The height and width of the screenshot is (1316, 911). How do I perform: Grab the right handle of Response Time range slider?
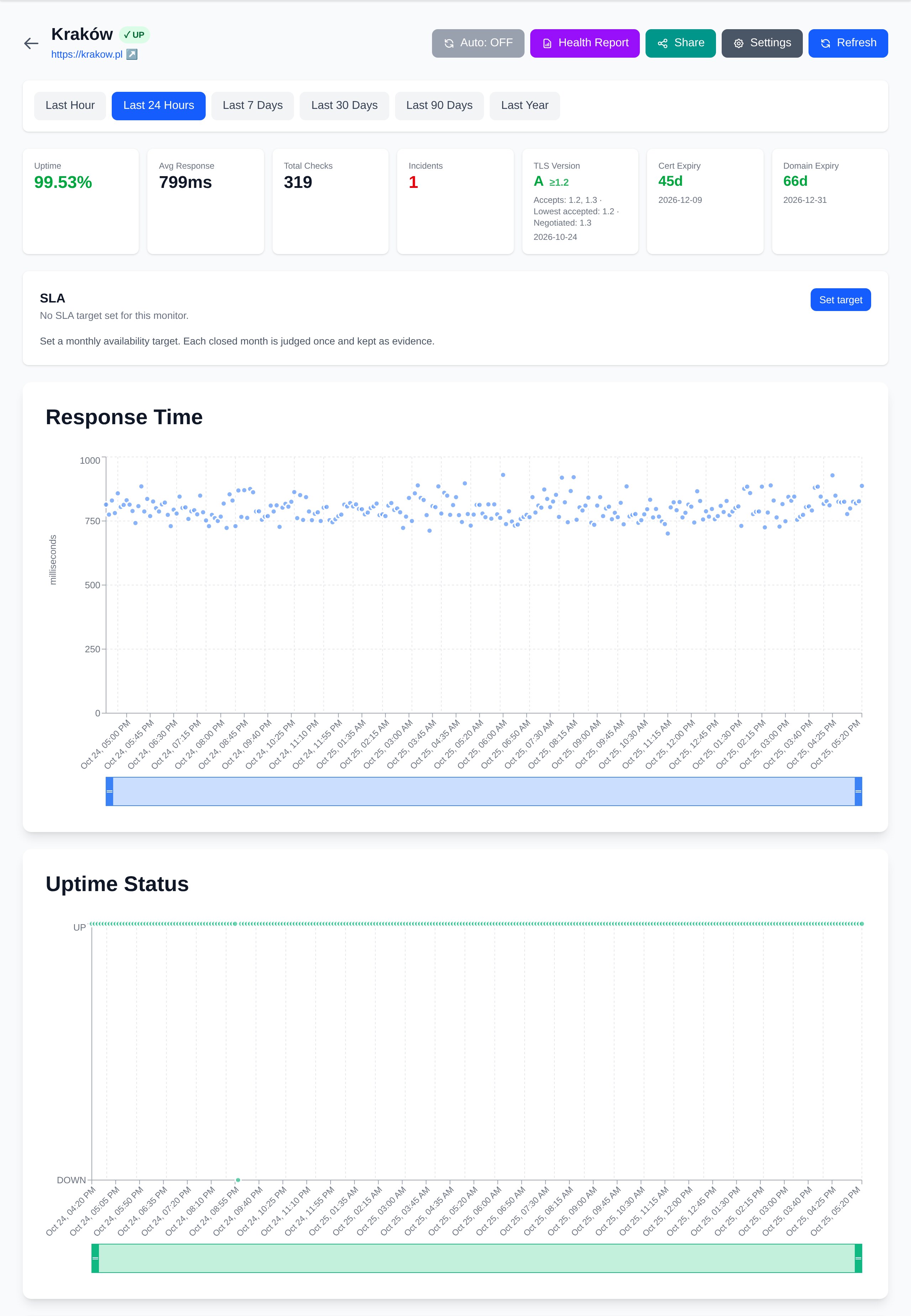pos(858,791)
